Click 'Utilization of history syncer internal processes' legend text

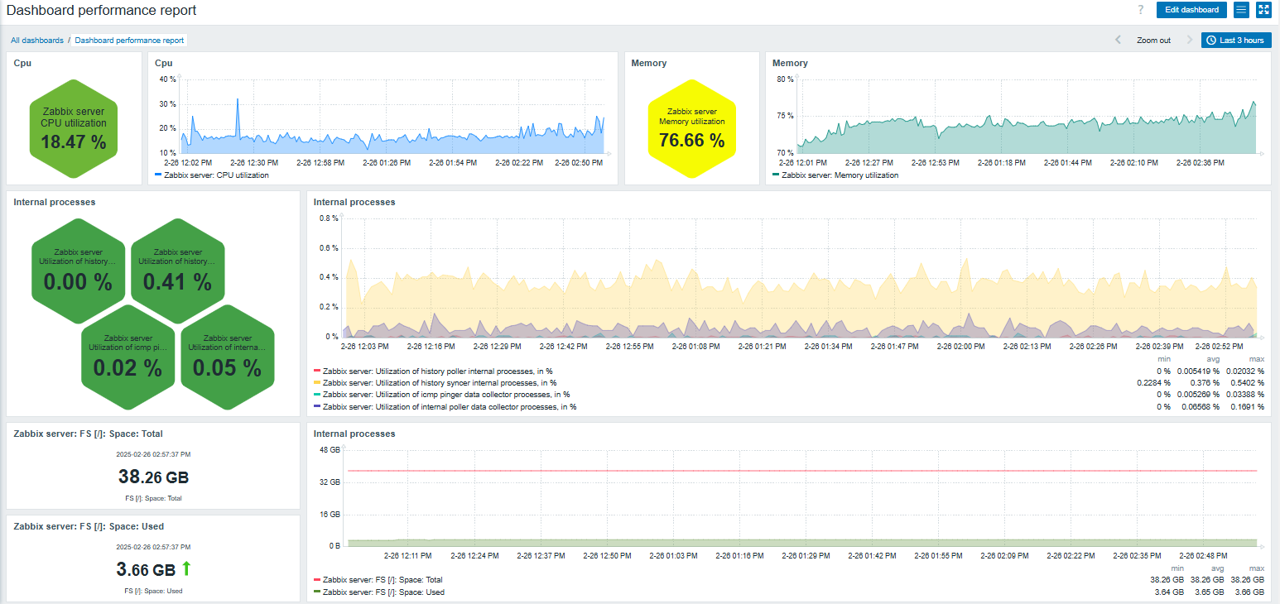[440, 383]
